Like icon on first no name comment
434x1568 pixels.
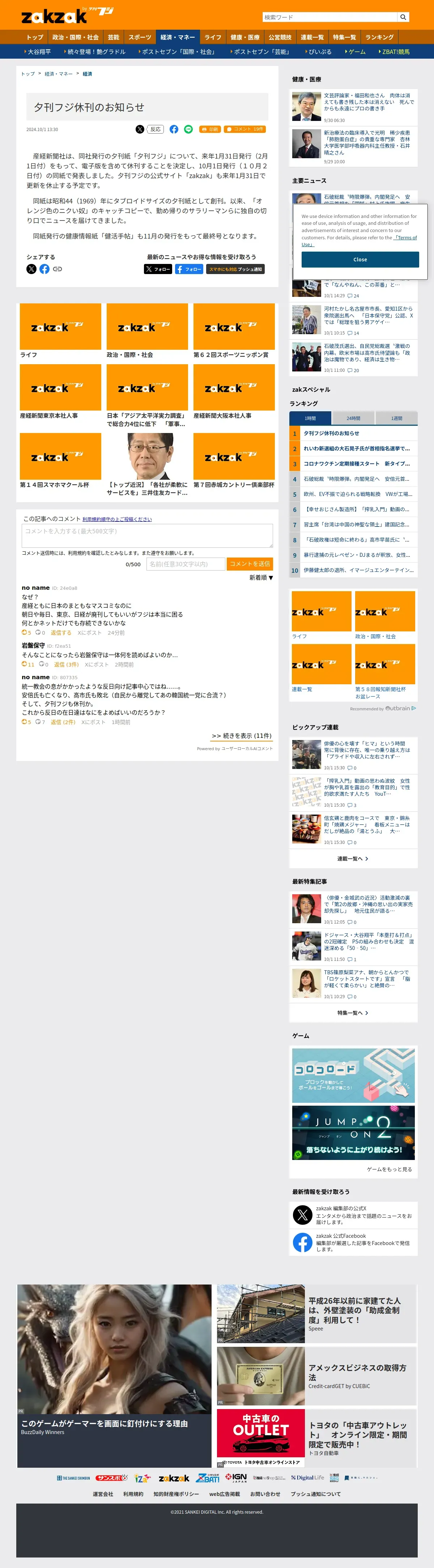pyautogui.click(x=24, y=632)
